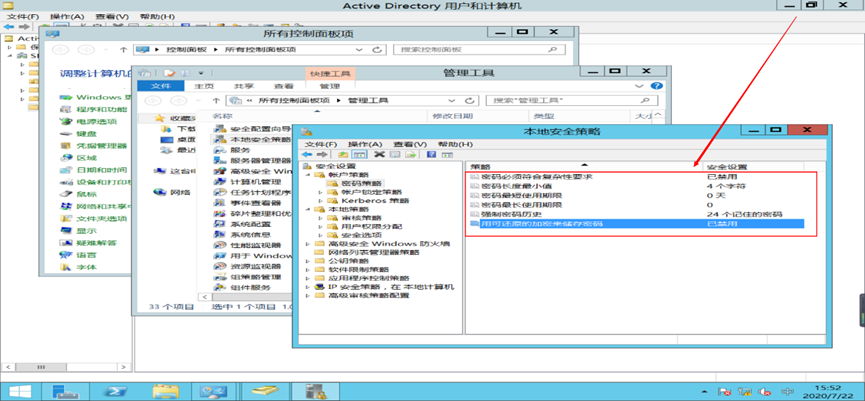Click Export list icon in security policy toolbar

[x=410, y=154]
